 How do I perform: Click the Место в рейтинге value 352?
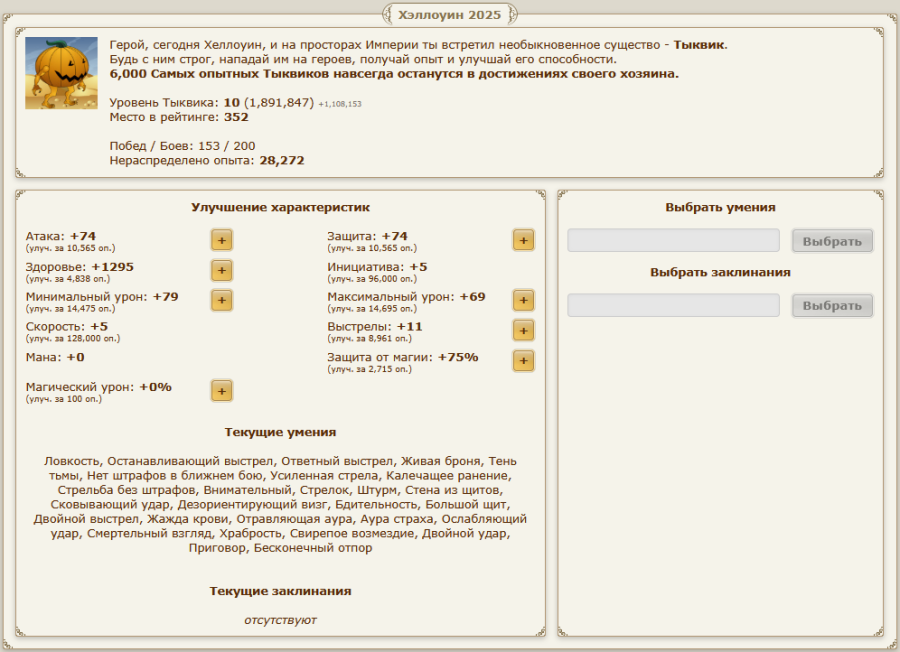[x=236, y=117]
